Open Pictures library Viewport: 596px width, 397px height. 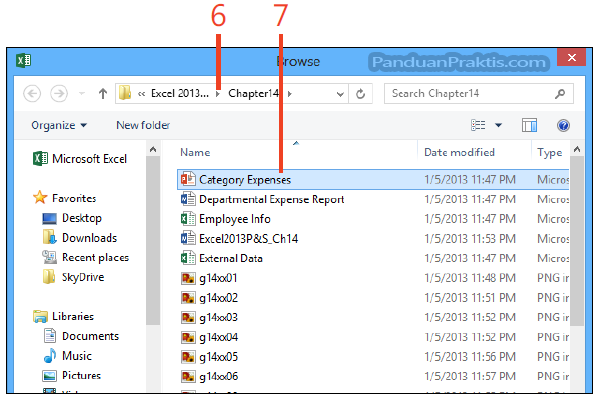point(72,376)
